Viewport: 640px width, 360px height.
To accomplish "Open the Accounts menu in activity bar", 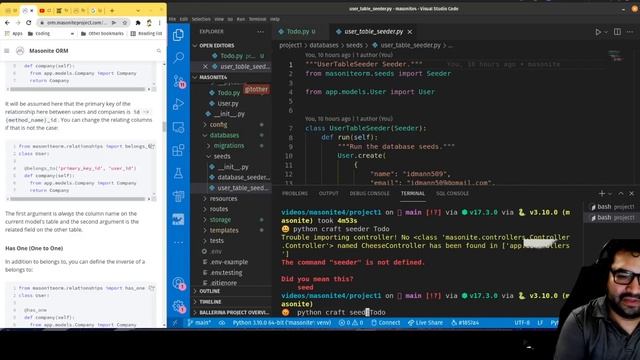I will (179, 283).
